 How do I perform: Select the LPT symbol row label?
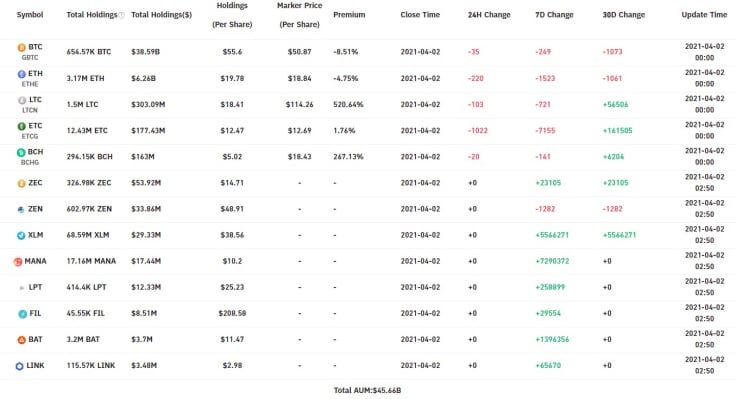(x=35, y=287)
